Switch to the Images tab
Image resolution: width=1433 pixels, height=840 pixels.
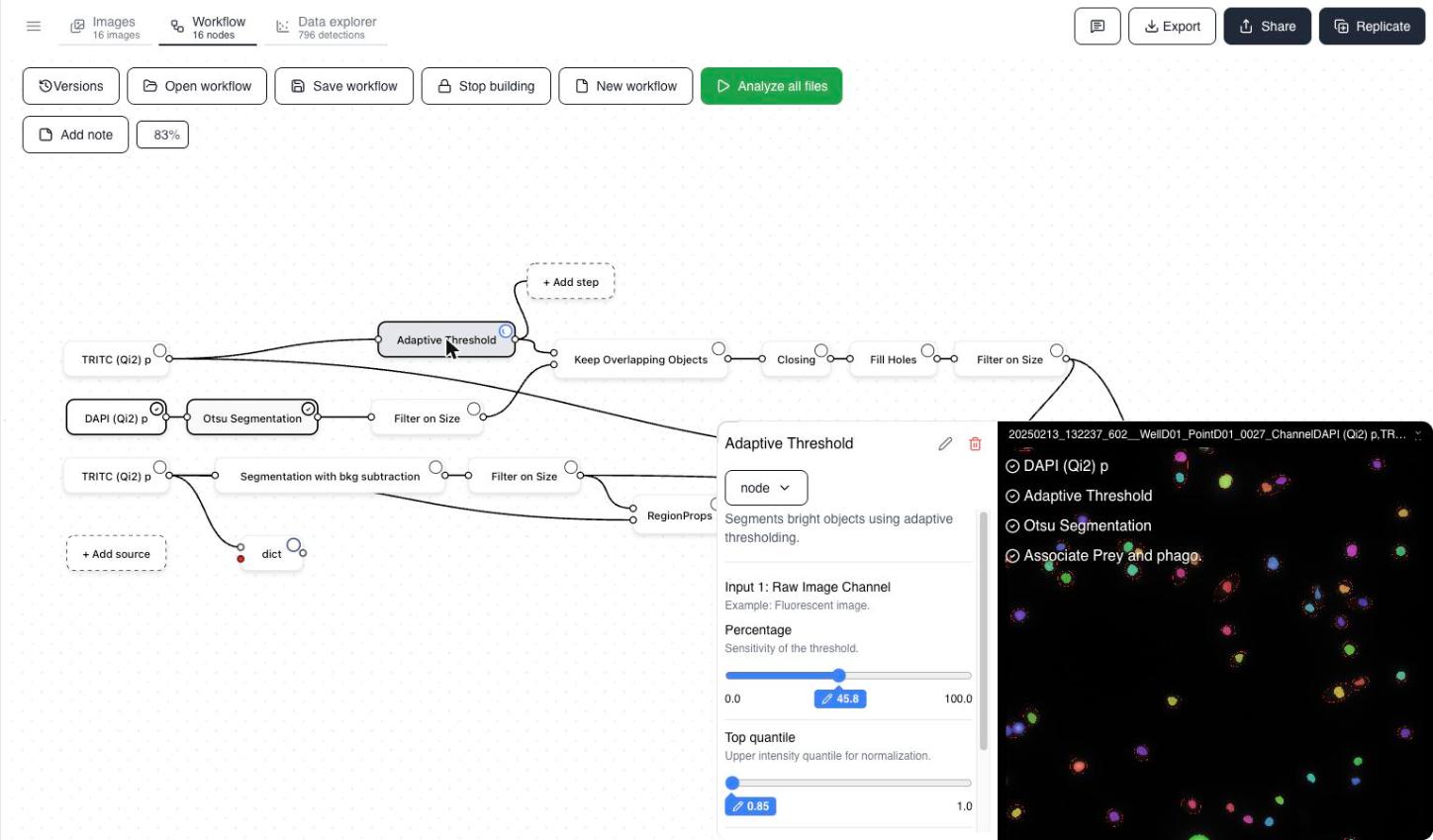pyautogui.click(x=104, y=28)
